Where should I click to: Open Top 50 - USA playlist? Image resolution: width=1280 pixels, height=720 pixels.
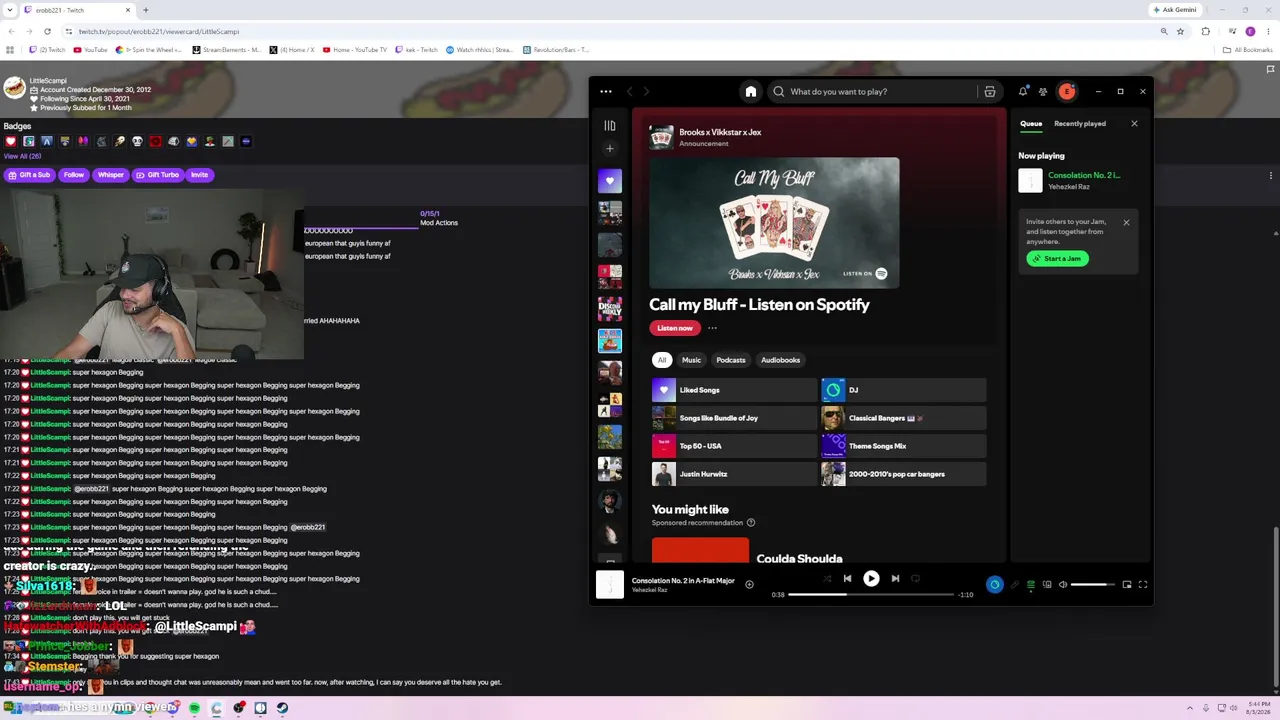pos(734,446)
